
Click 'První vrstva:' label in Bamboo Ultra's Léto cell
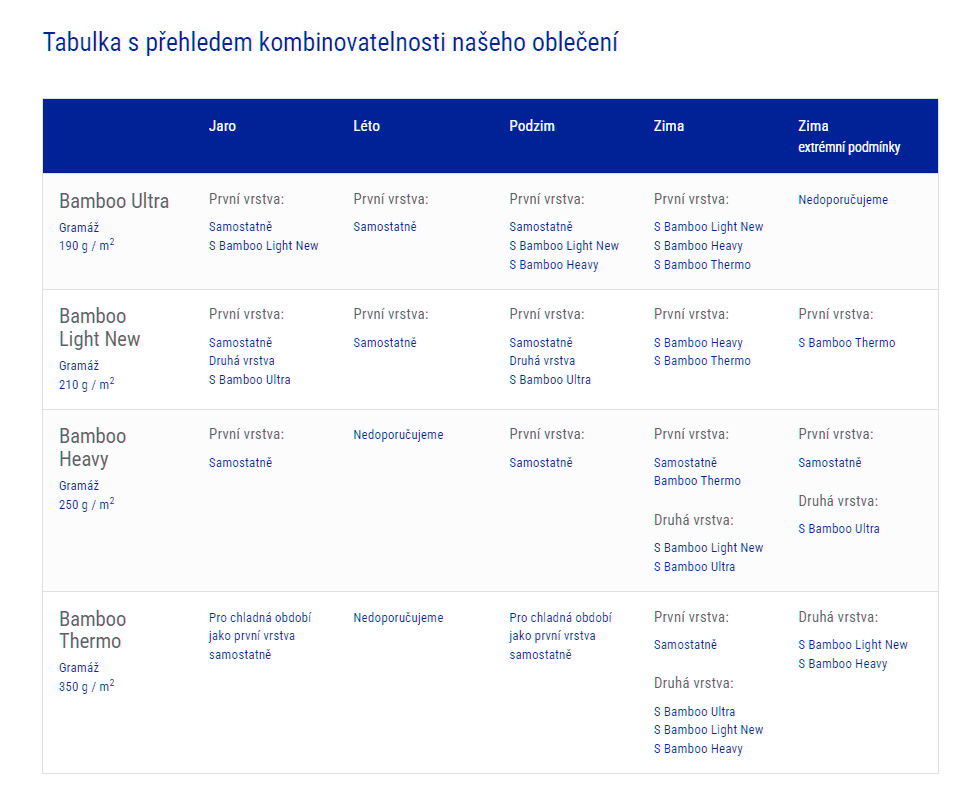point(391,199)
